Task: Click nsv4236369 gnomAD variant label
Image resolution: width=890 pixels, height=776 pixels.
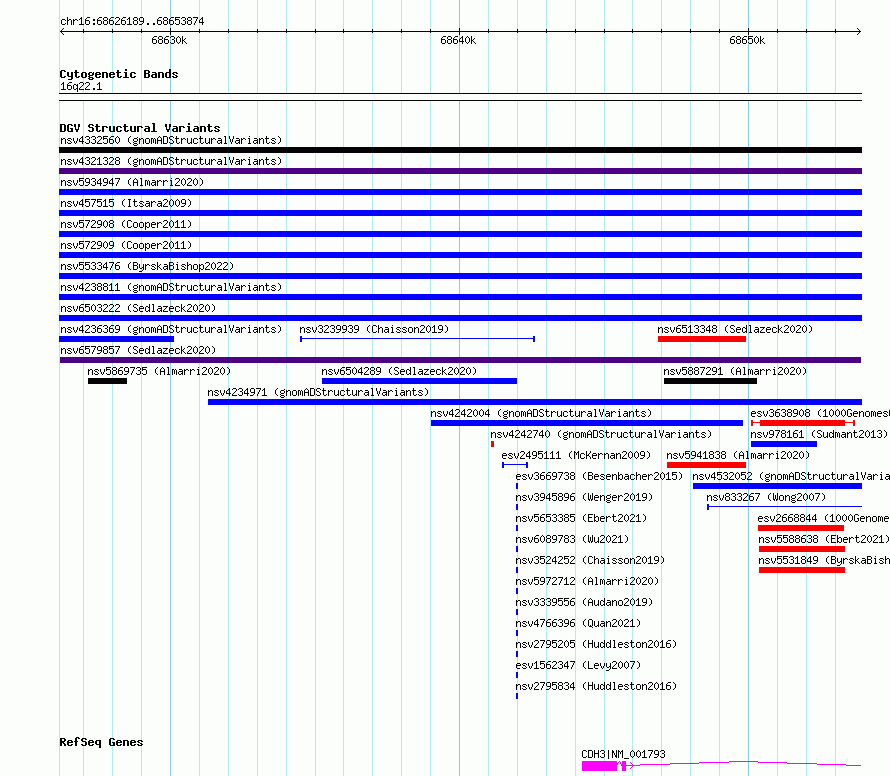Action: 171,329
